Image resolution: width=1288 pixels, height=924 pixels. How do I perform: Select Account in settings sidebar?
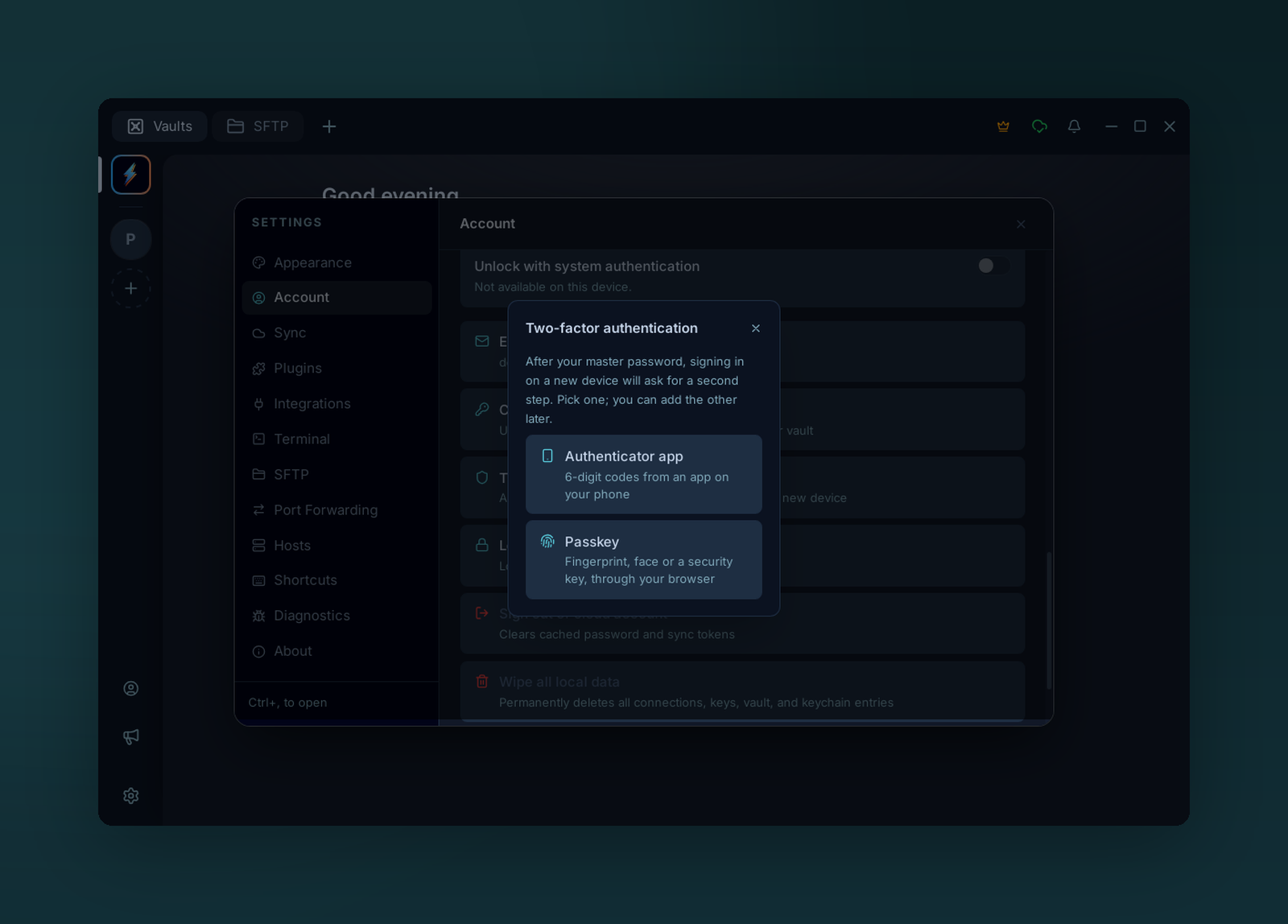pyautogui.click(x=336, y=298)
